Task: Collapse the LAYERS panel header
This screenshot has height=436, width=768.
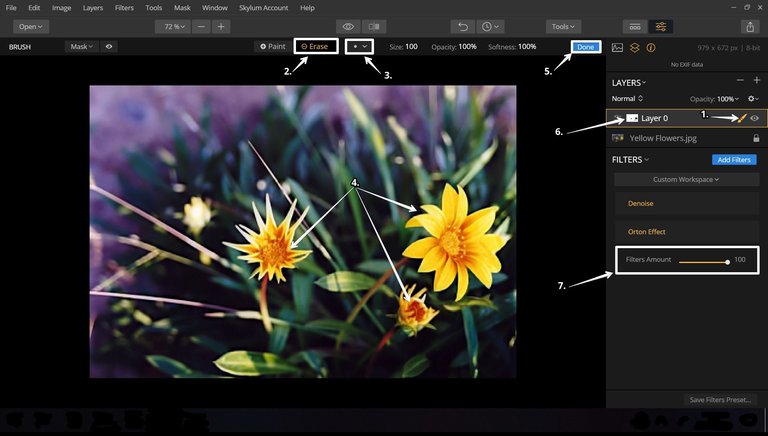Action: point(628,83)
